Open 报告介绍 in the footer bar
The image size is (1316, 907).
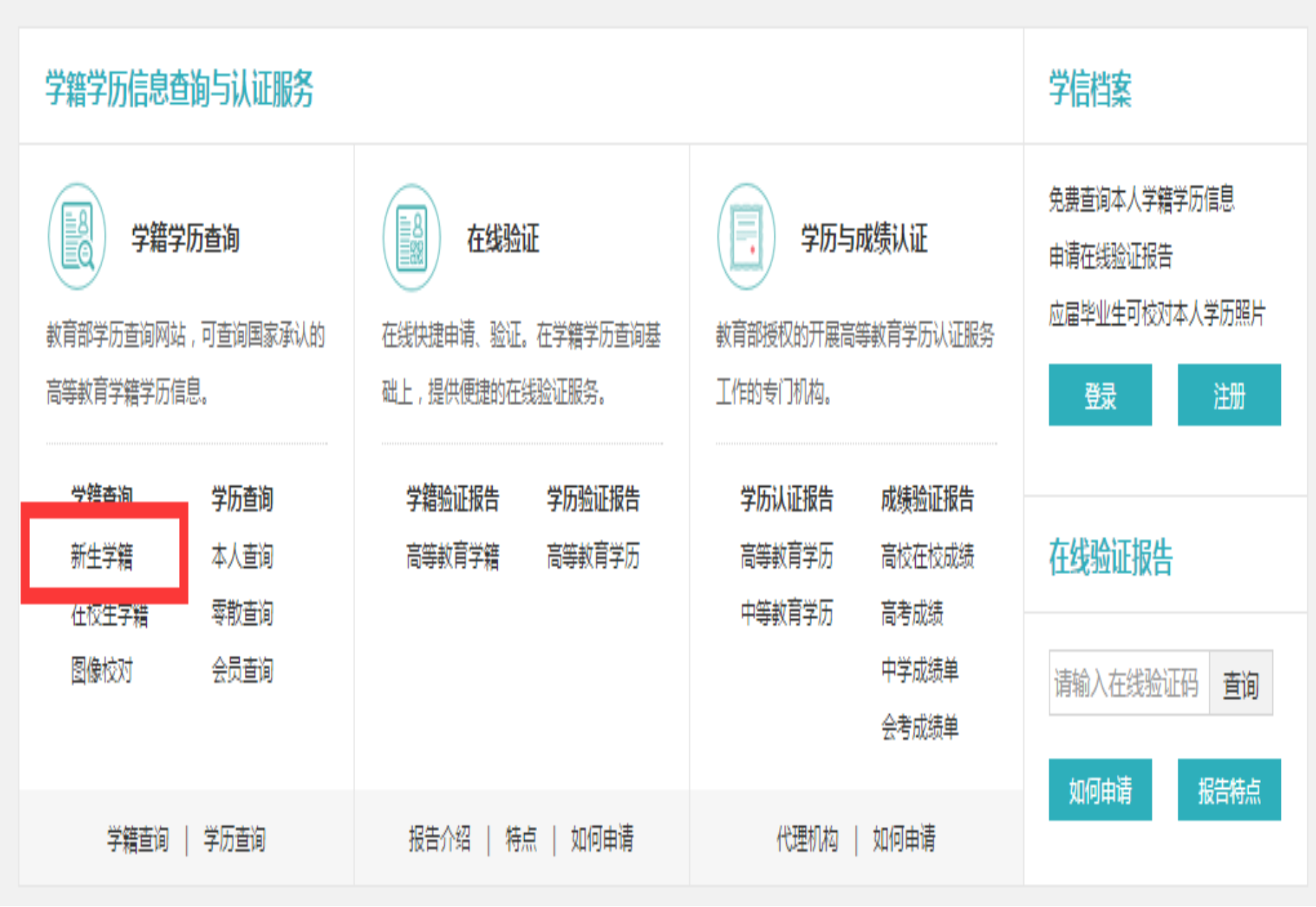(x=440, y=839)
